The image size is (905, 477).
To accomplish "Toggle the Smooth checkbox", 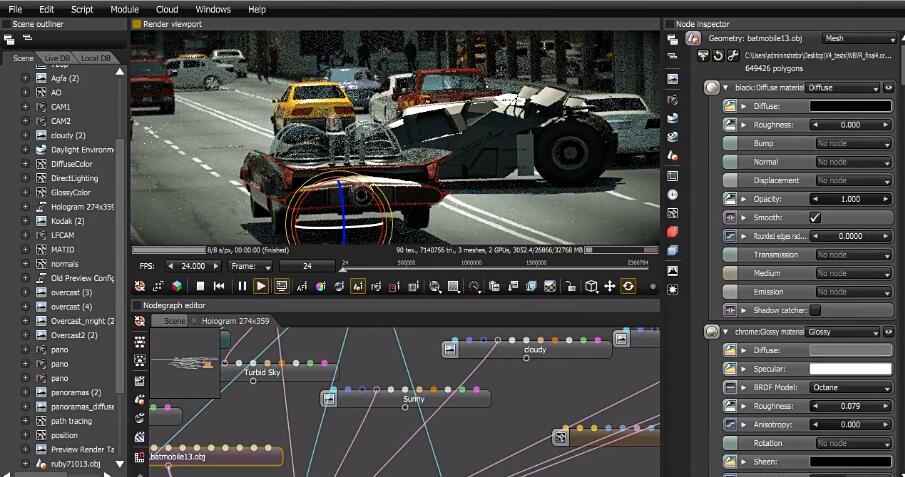I will 815,218.
